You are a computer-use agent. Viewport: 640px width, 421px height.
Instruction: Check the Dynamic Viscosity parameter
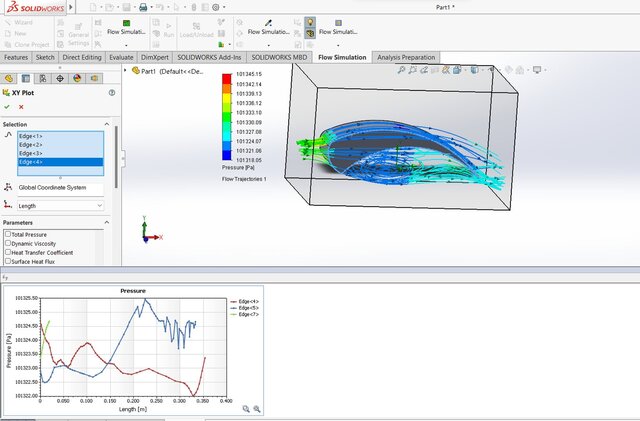point(8,243)
